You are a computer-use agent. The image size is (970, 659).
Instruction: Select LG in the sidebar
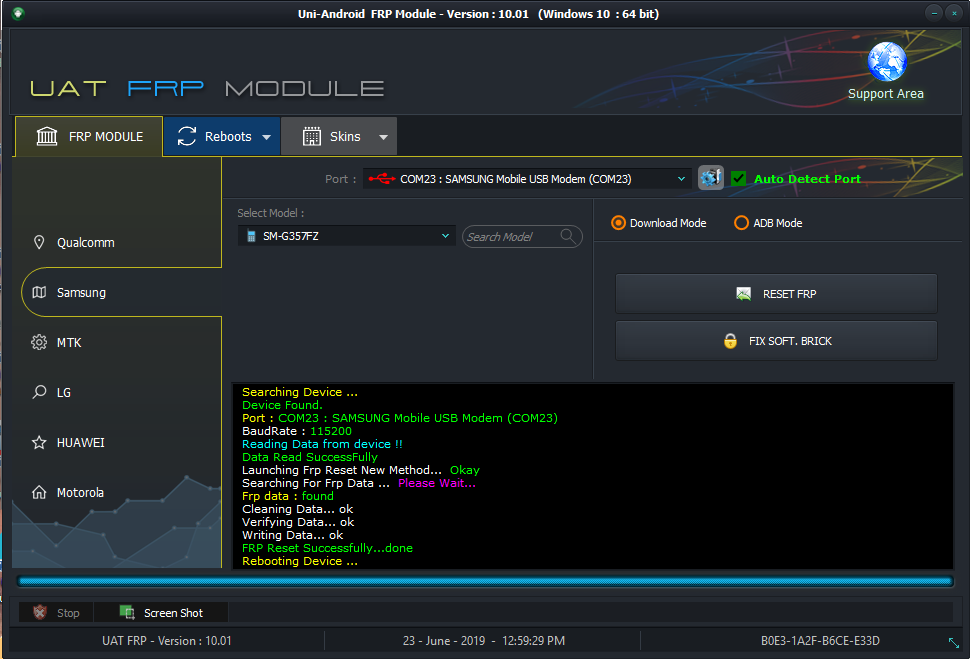point(117,392)
